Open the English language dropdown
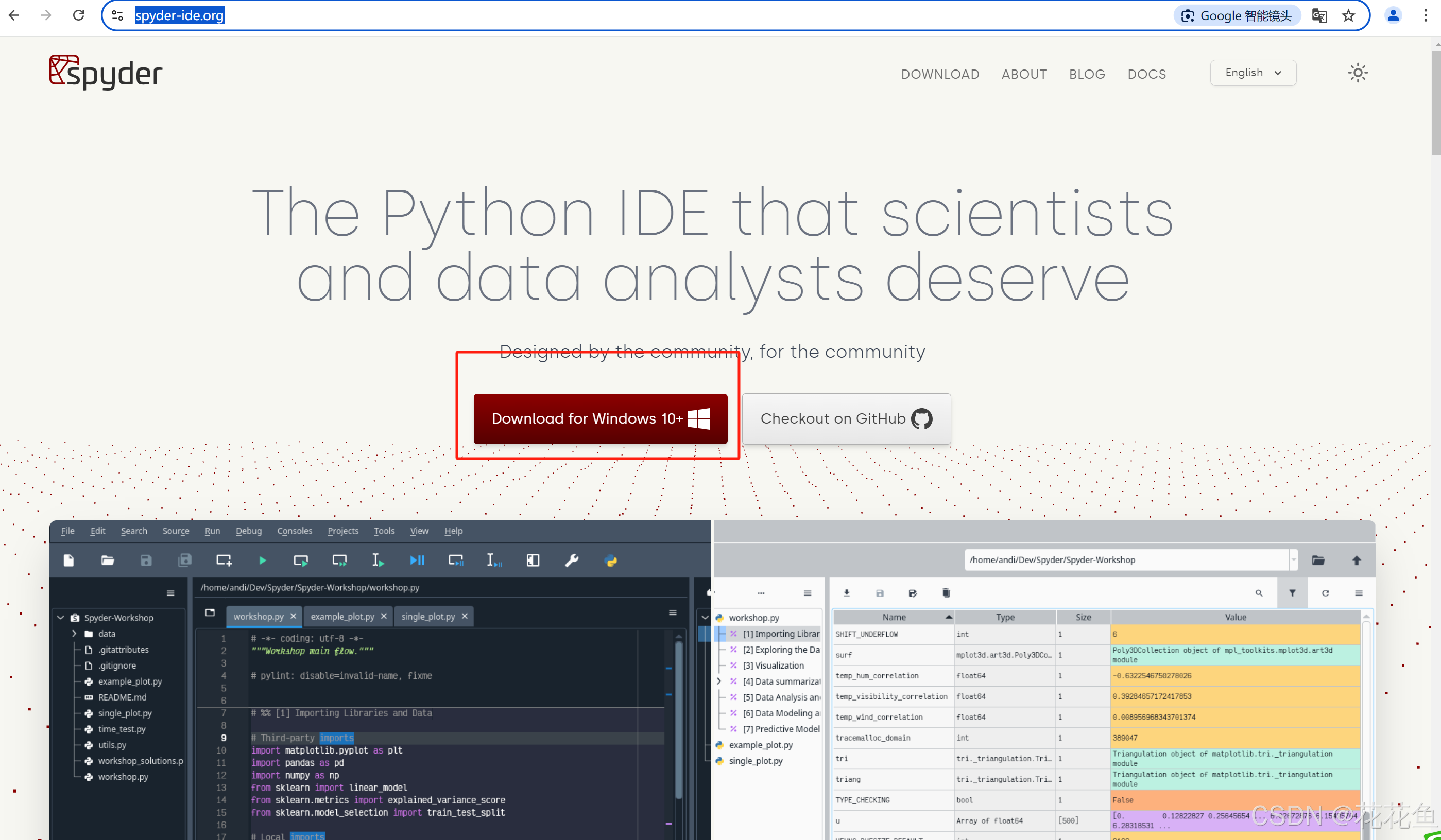Image resolution: width=1441 pixels, height=840 pixels. click(x=1253, y=73)
